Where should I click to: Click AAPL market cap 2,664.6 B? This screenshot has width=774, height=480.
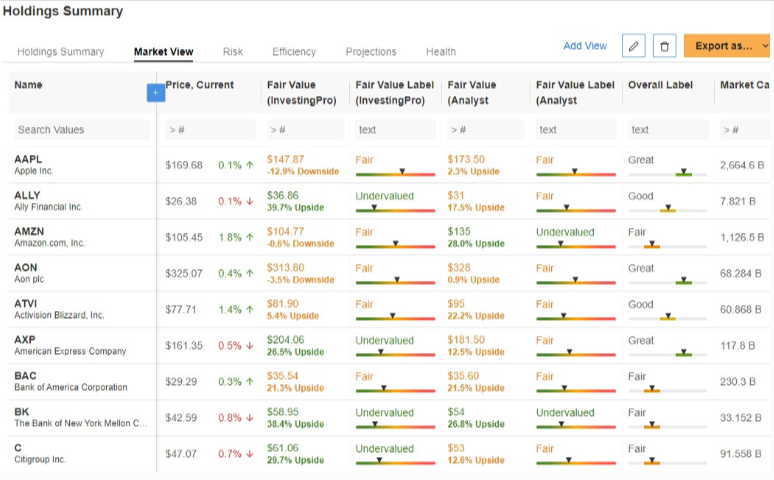(x=742, y=165)
